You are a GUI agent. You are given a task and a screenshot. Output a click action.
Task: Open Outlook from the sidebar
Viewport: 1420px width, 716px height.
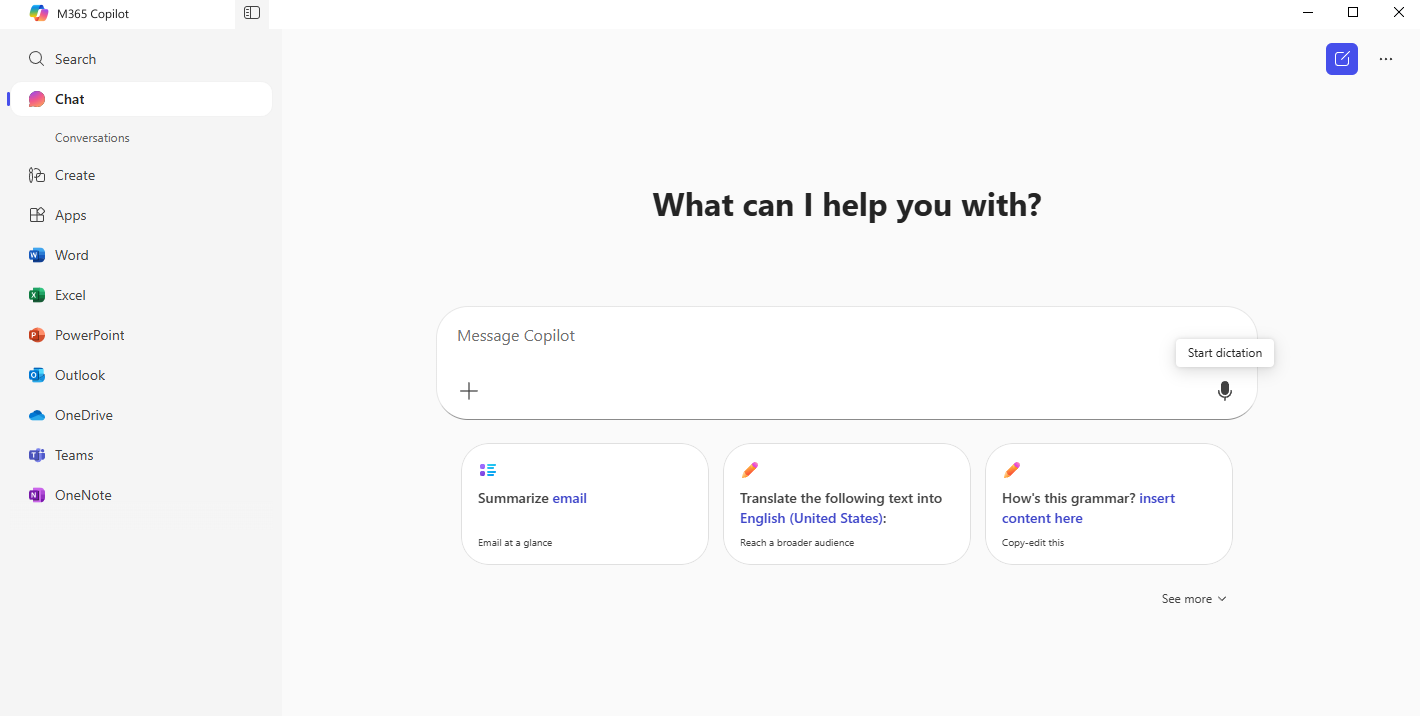tap(79, 375)
